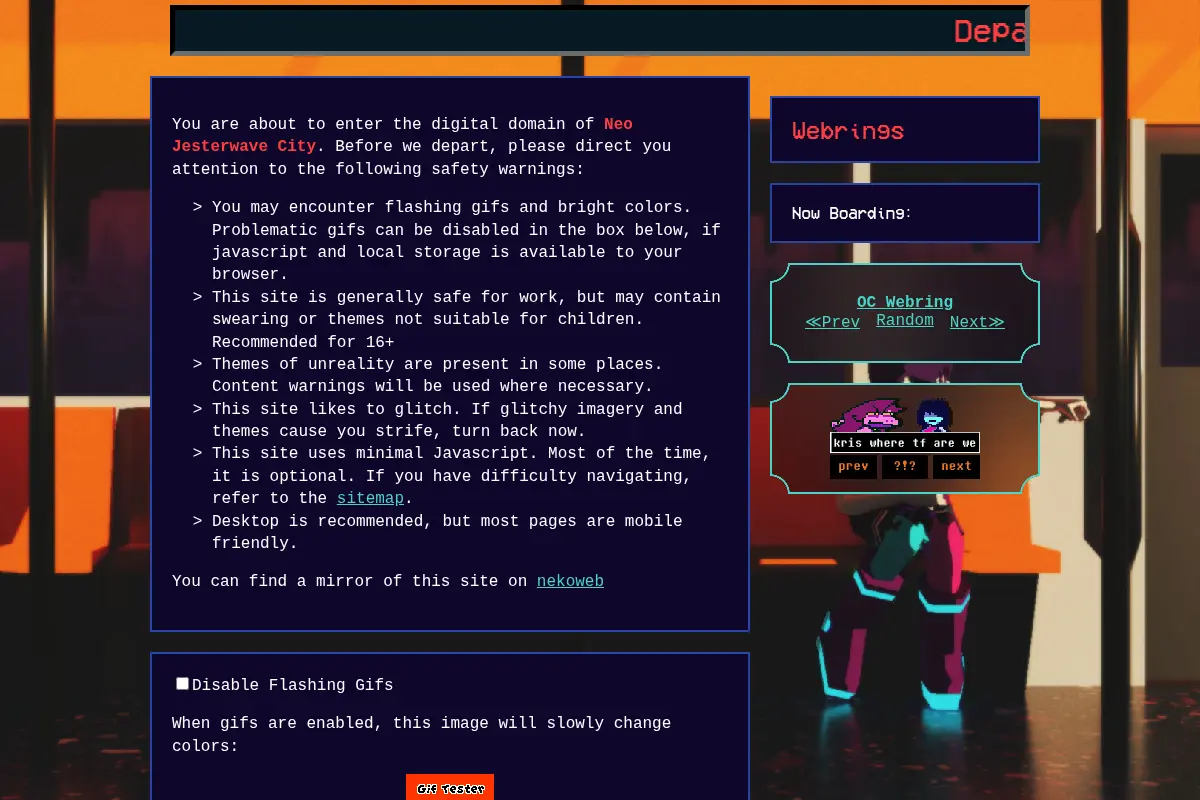Visit a Random OC Webring site

pyautogui.click(x=905, y=320)
